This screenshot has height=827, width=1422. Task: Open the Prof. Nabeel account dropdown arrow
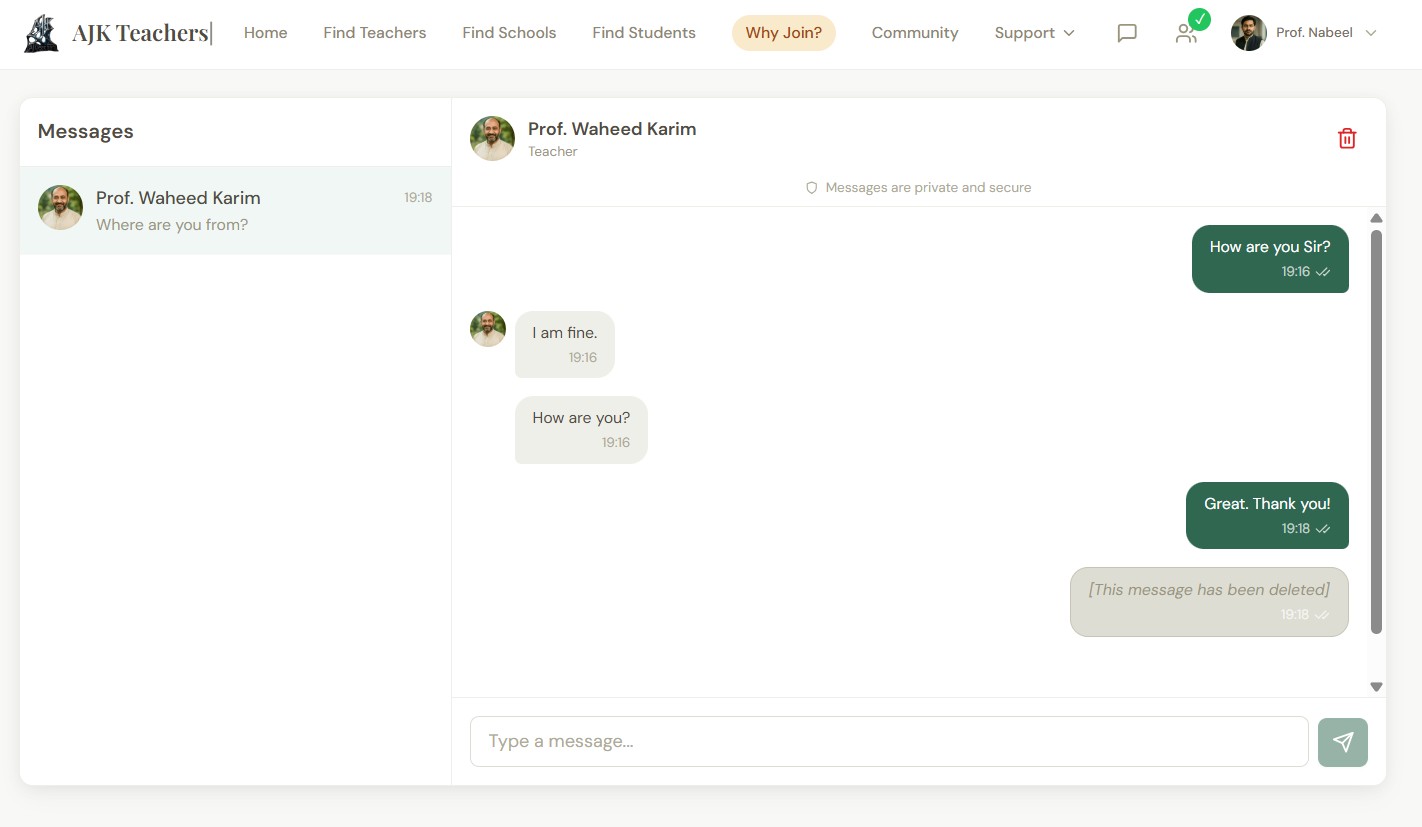1371,33
